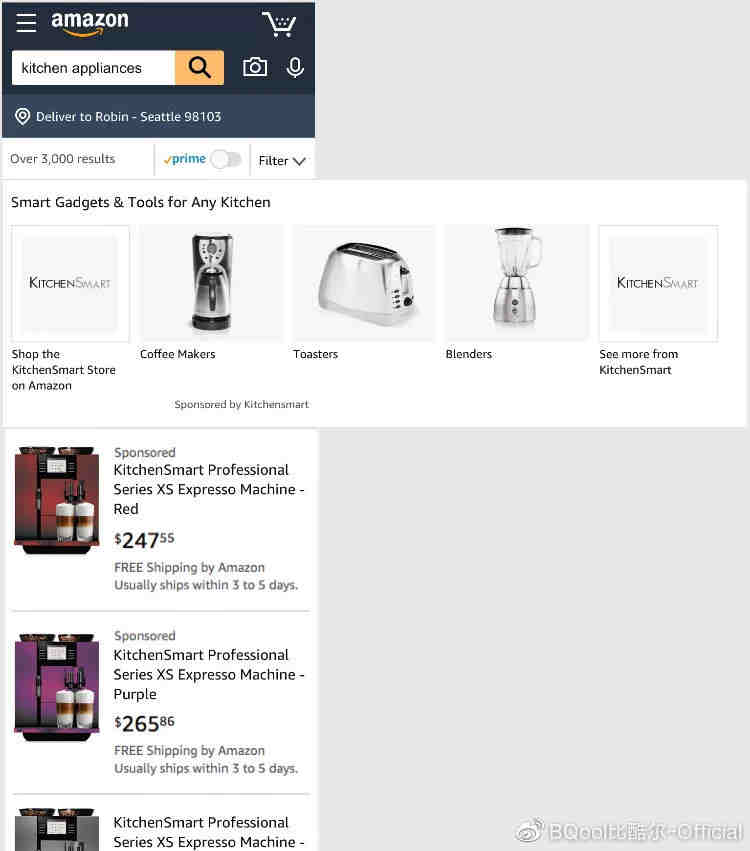750x851 pixels.
Task: Select the Coffee Makers category
Action: click(177, 354)
